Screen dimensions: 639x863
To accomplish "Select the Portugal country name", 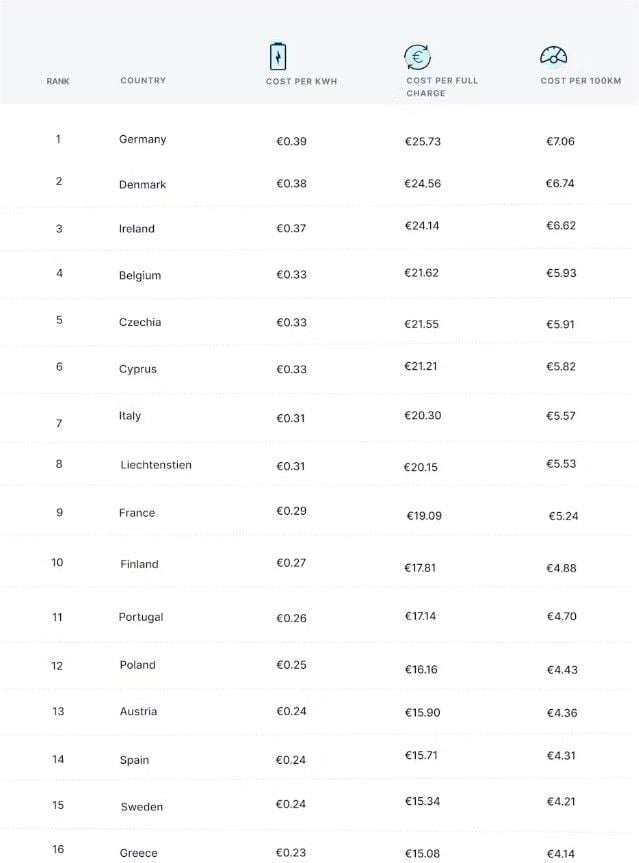I will tap(141, 617).
